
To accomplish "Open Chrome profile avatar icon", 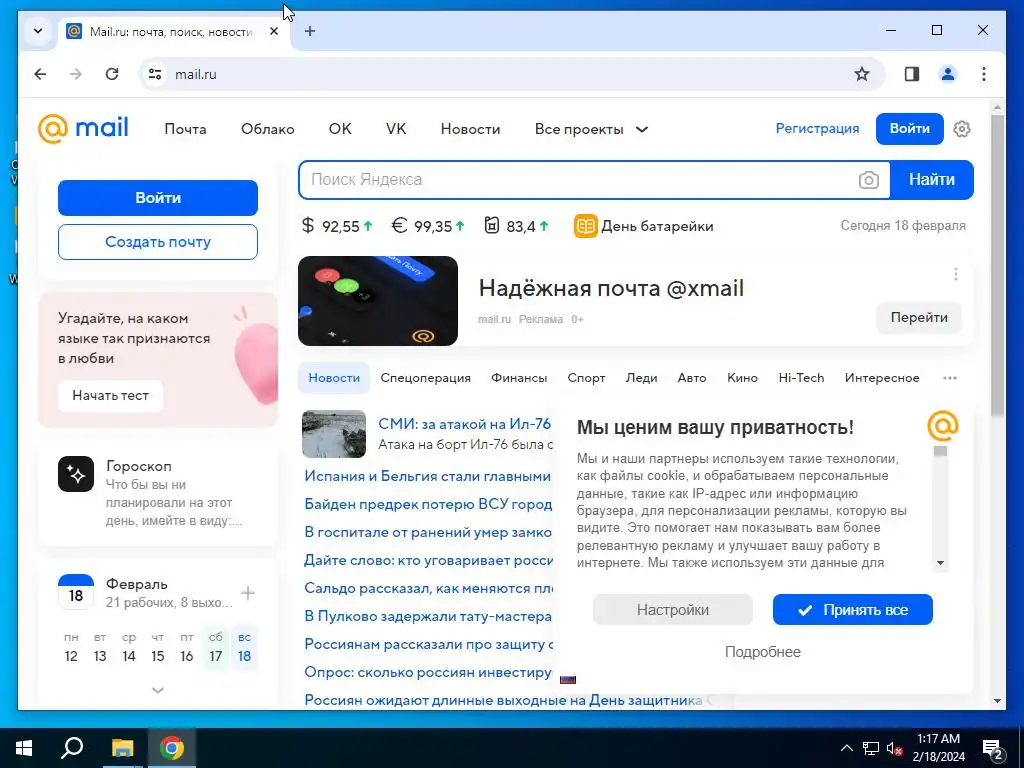I will tap(948, 74).
